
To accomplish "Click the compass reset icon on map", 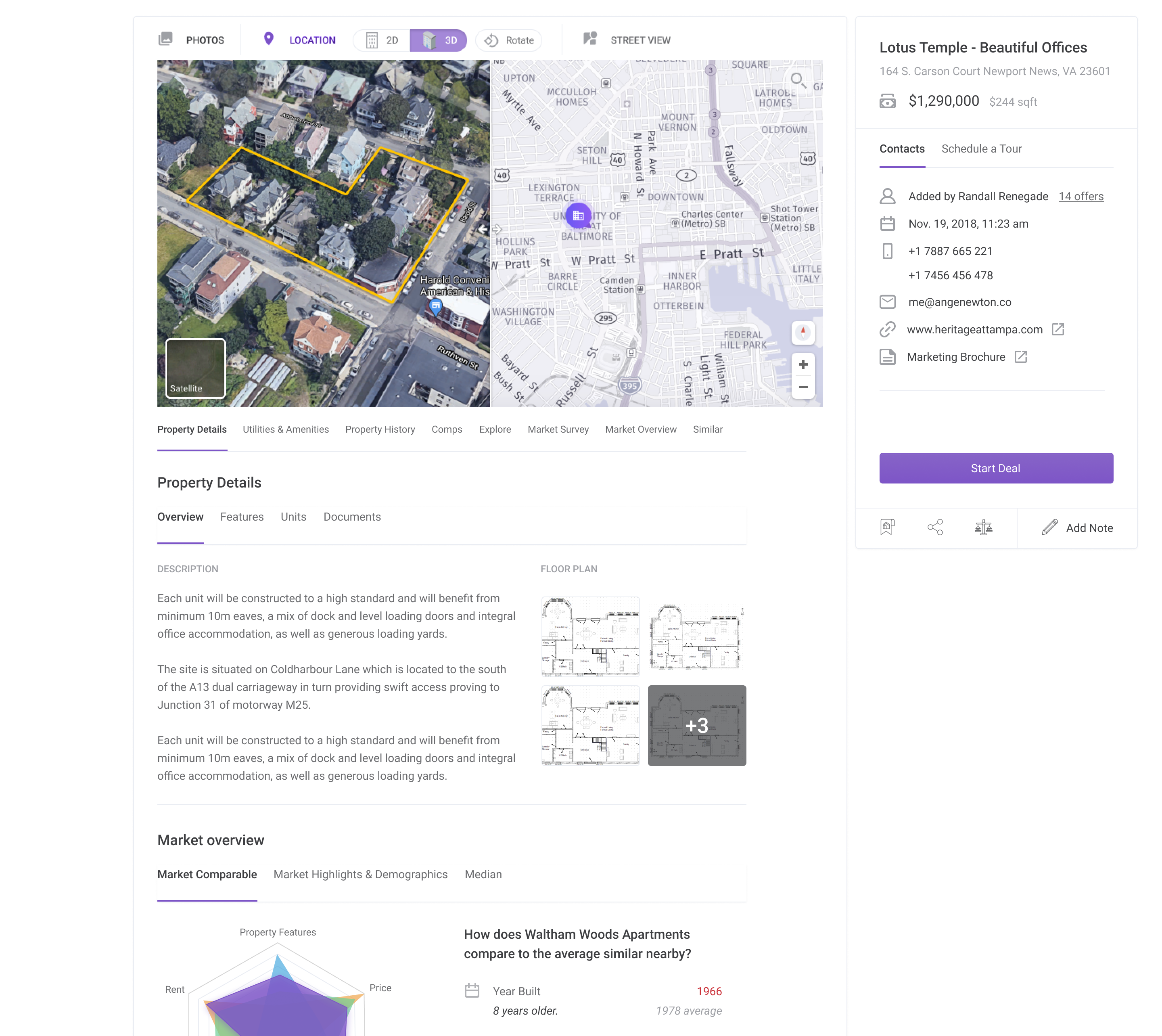I will click(x=803, y=332).
